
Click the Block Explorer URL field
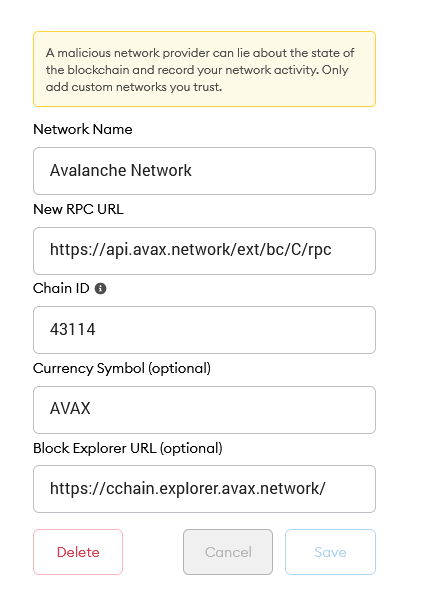[x=204, y=489]
